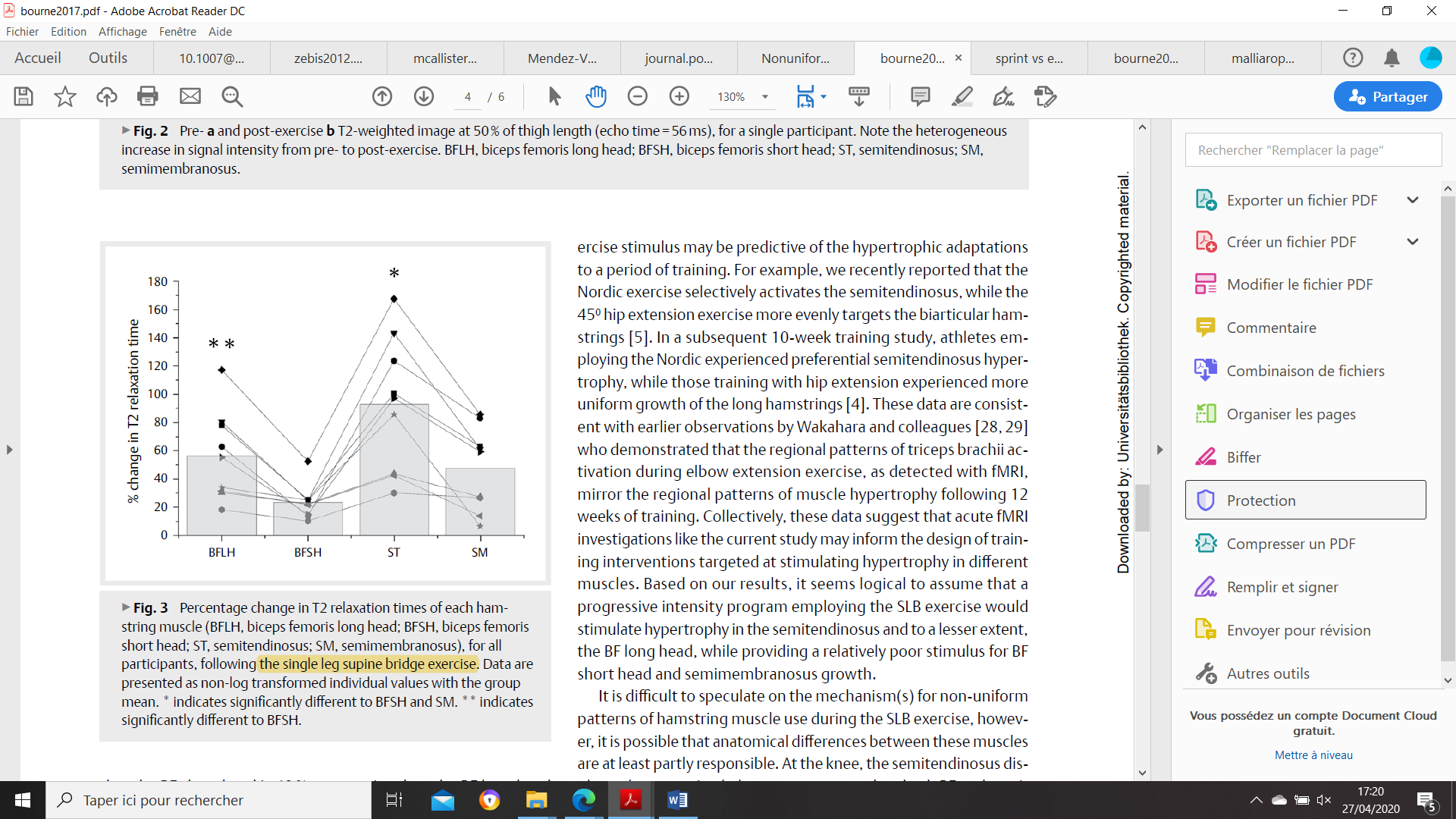Add a sticky note comment

tap(921, 96)
